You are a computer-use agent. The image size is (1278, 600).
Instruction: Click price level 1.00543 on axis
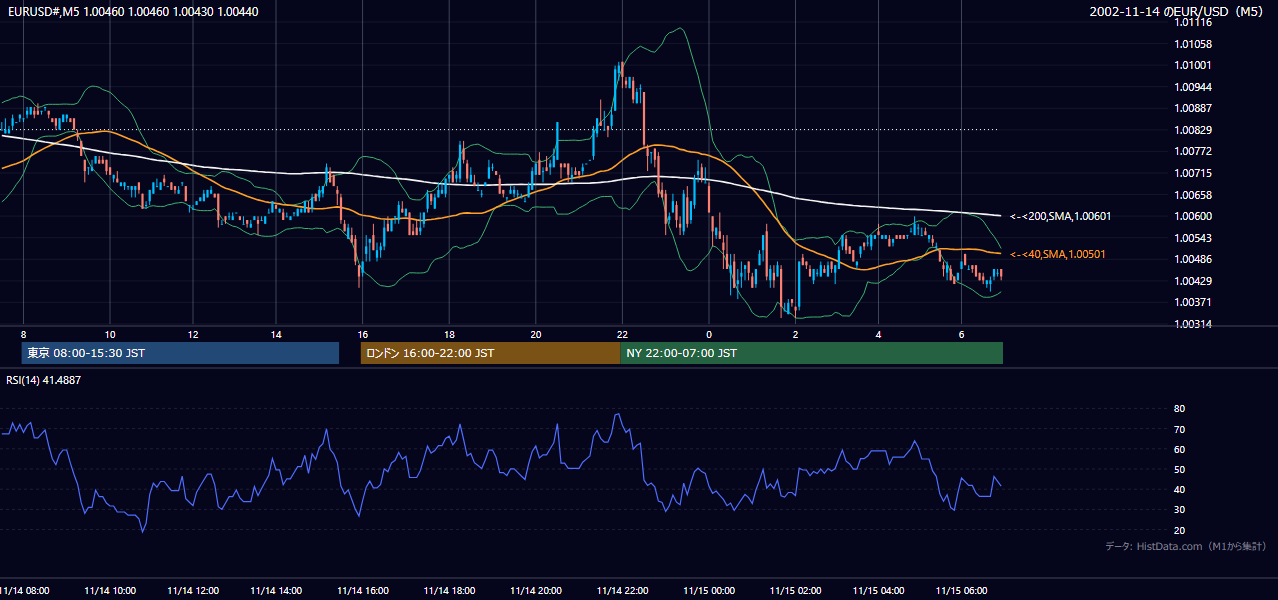[x=1194, y=238]
